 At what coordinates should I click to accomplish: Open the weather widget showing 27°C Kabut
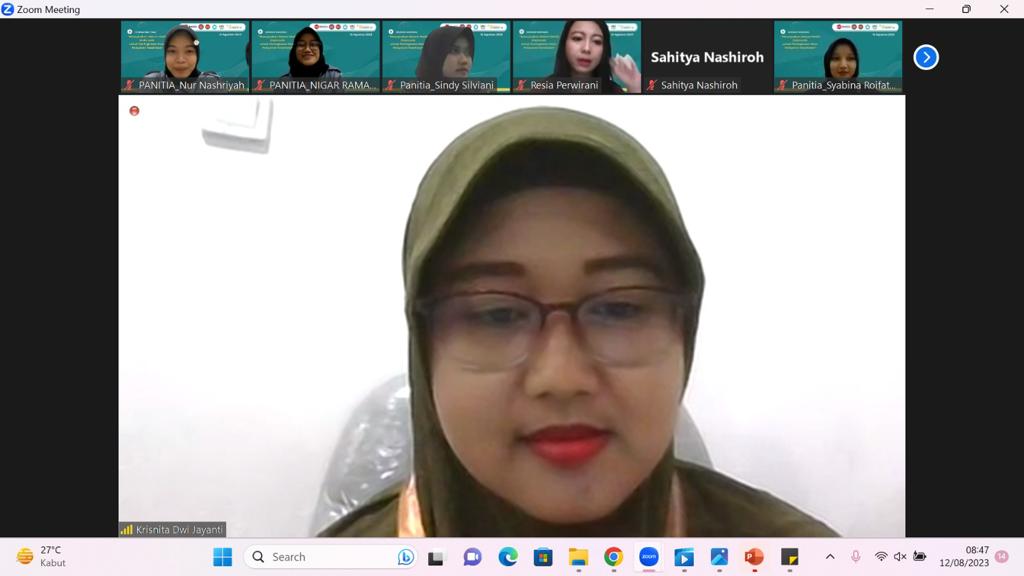pyautogui.click(x=40, y=557)
